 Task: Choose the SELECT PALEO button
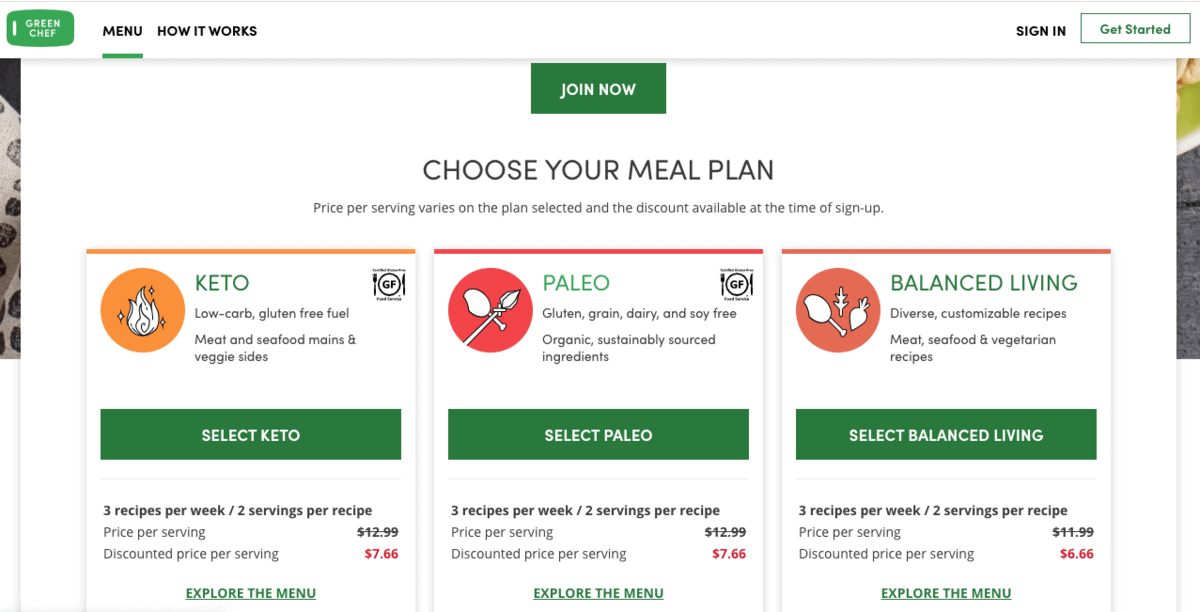598,435
